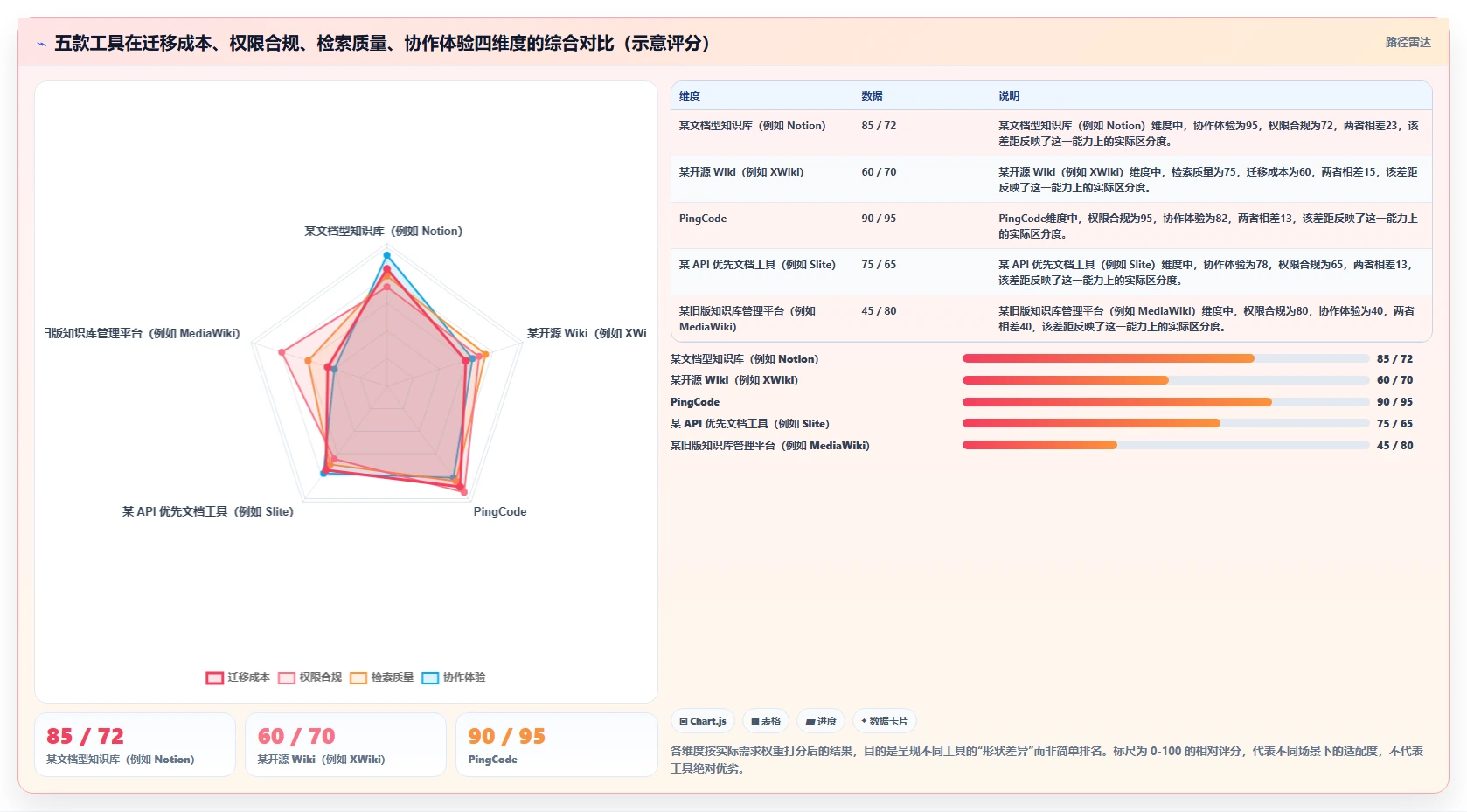The width and height of the screenshot is (1467, 812).
Task: Toggle the 检索质量 legend item
Action: pos(381,677)
